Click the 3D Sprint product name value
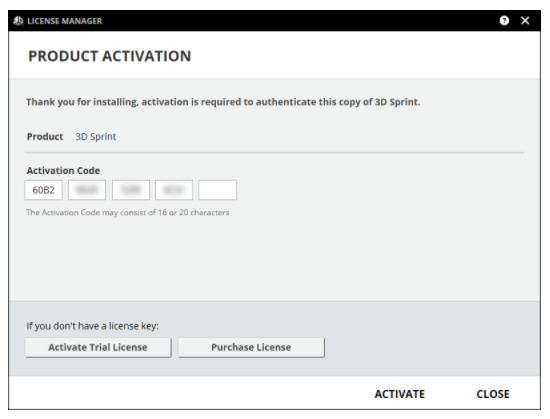The height and width of the screenshot is (419, 550). [96, 136]
